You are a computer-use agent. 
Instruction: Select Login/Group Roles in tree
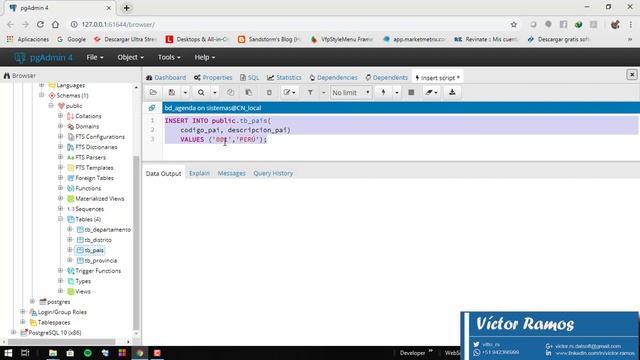[x=62, y=312]
